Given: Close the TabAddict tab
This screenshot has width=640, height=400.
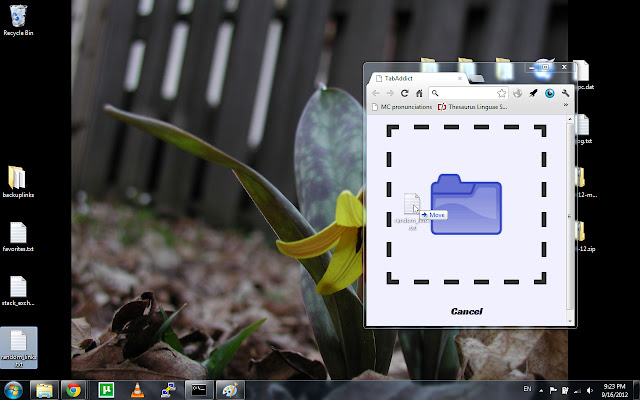Looking at the screenshot, I should coord(460,78).
